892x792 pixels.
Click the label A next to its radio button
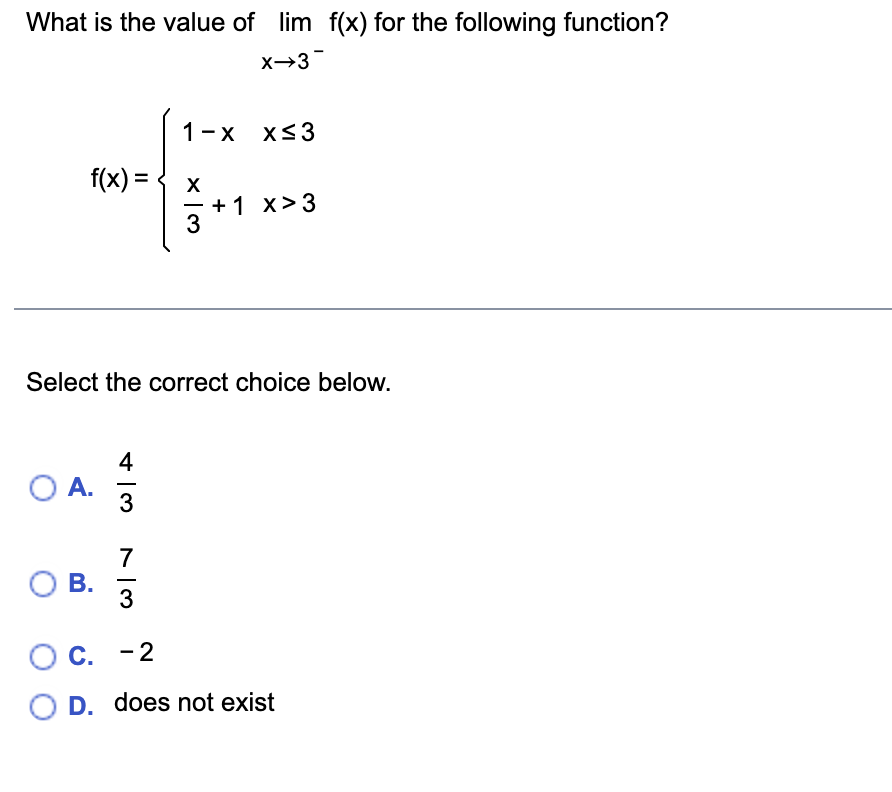tap(81, 488)
